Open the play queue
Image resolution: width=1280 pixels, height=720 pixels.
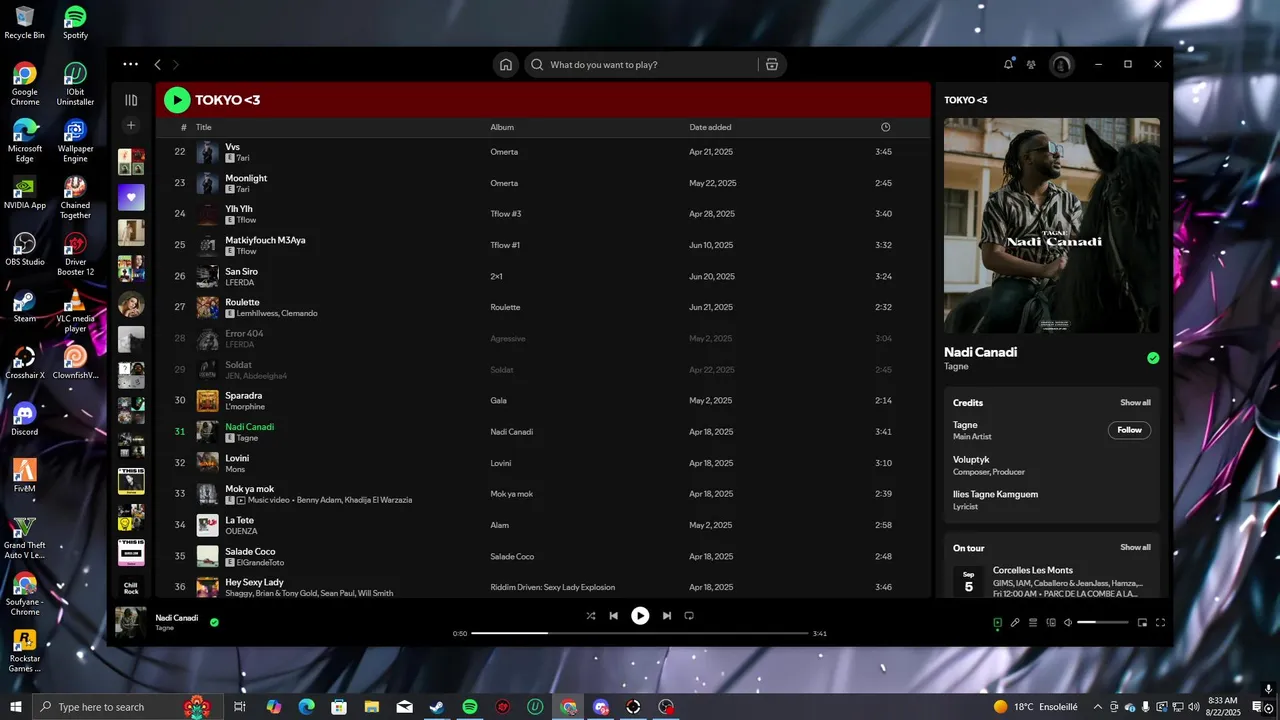coord(1033,623)
